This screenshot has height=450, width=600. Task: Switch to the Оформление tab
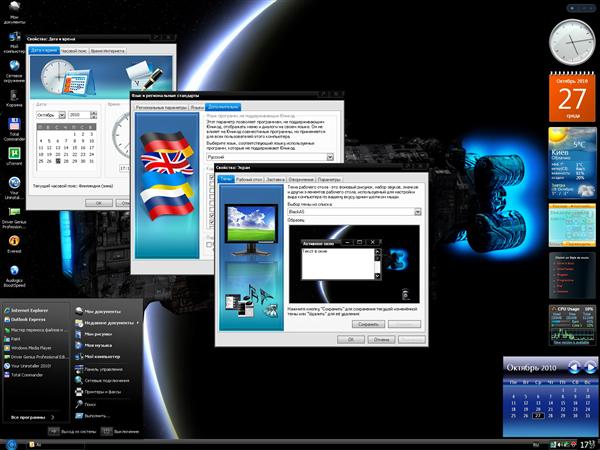(x=301, y=179)
